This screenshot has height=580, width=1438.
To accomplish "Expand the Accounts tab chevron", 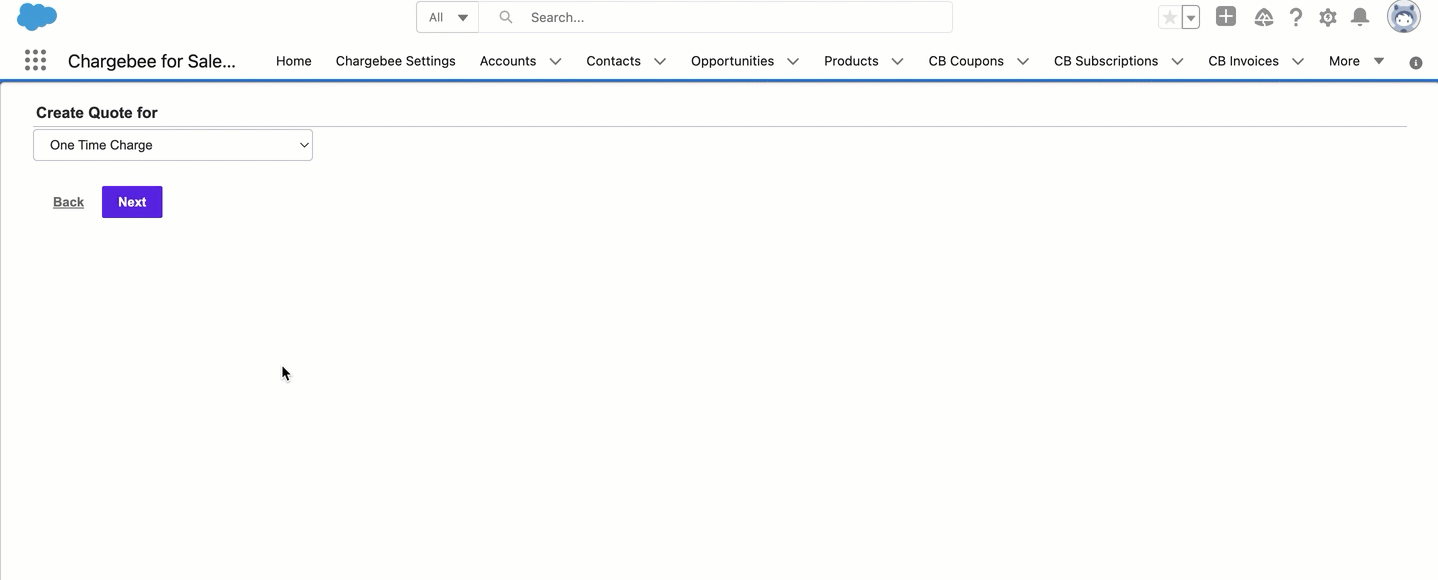I will [555, 61].
